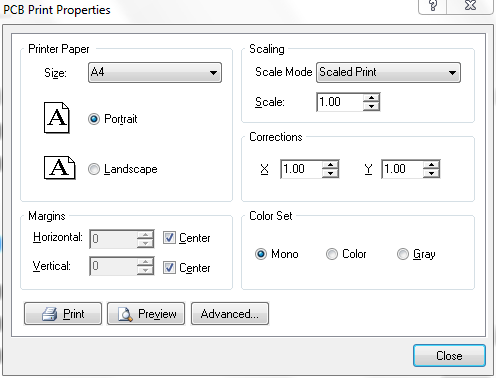Decrease Scale value with down arrow
This screenshot has width=496, height=378.
pos(371,106)
